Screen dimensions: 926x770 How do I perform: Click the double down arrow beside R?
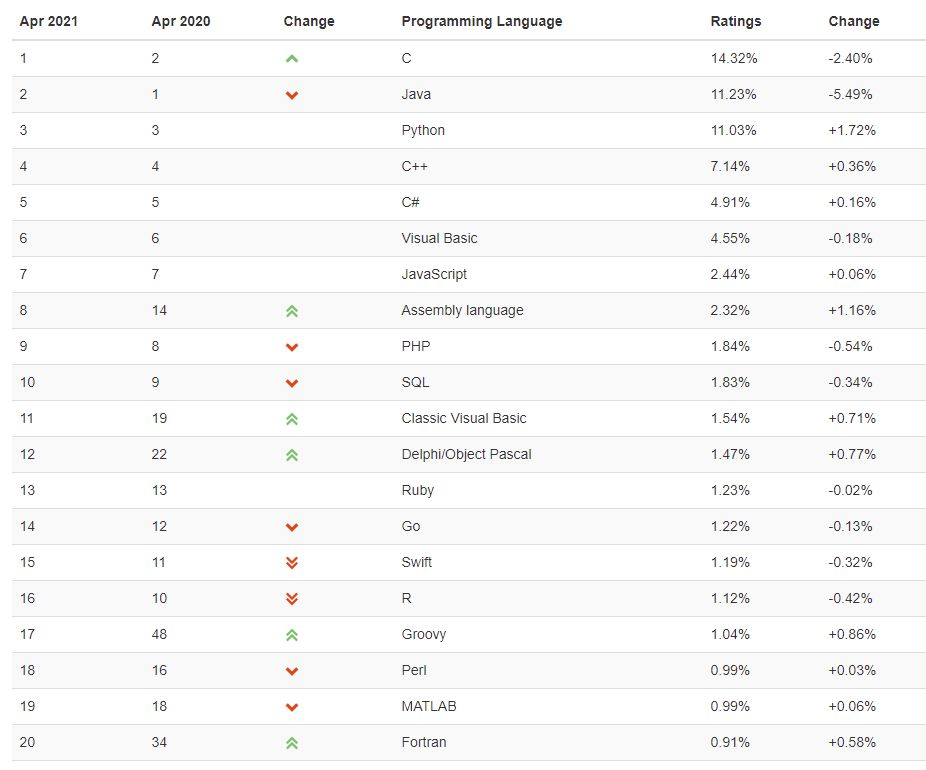292,599
